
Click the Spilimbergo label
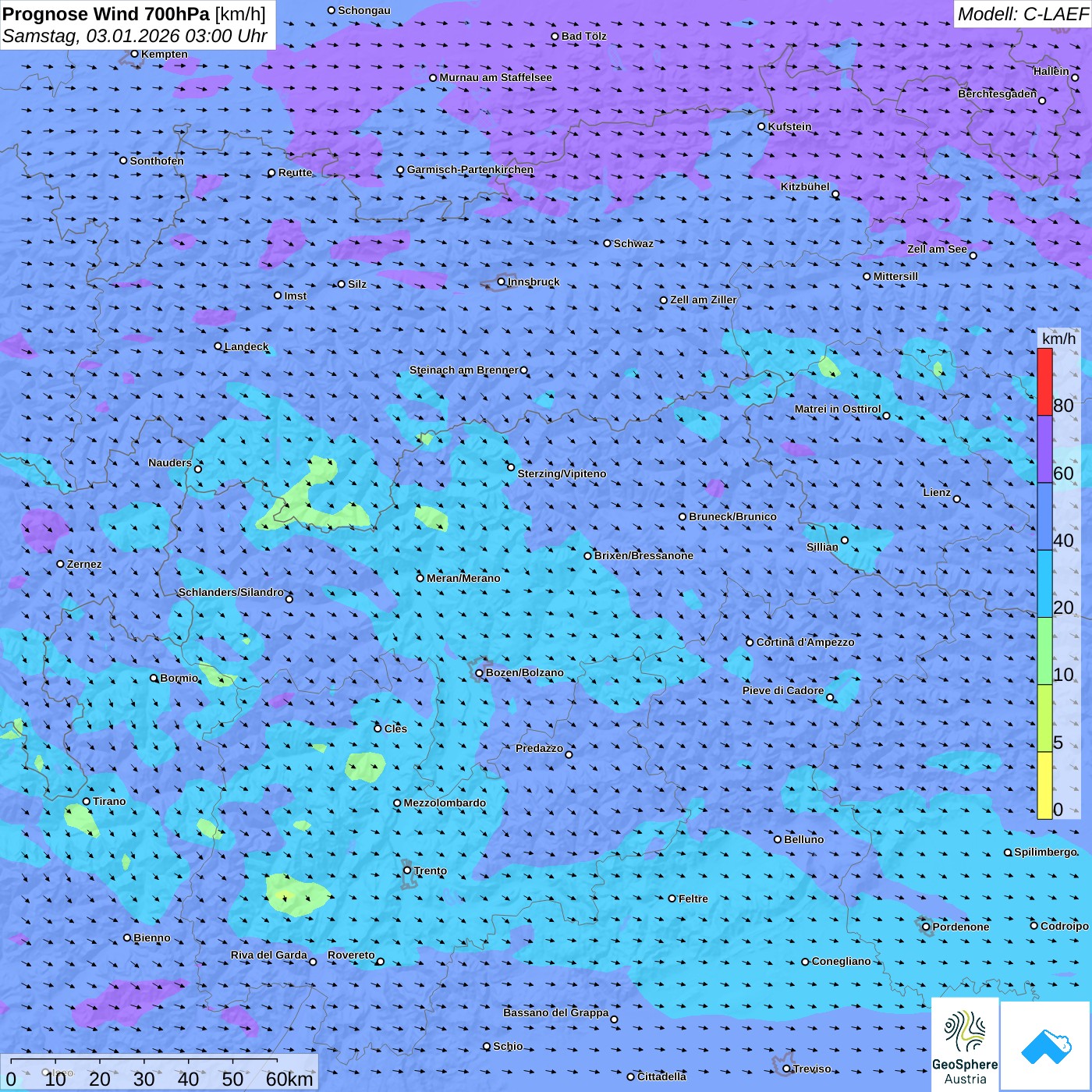1045,852
